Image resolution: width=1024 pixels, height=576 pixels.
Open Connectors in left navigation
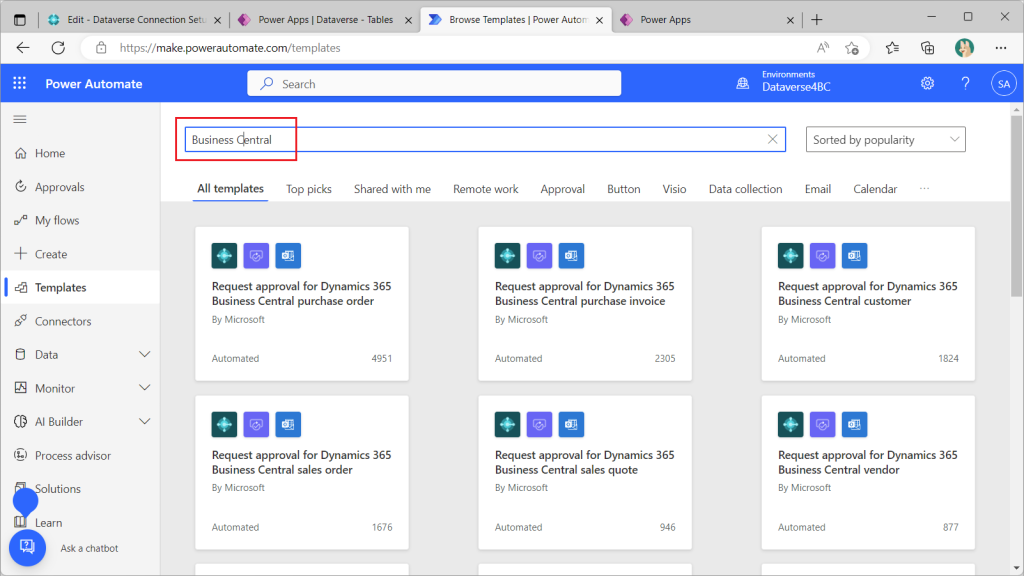tap(81, 321)
